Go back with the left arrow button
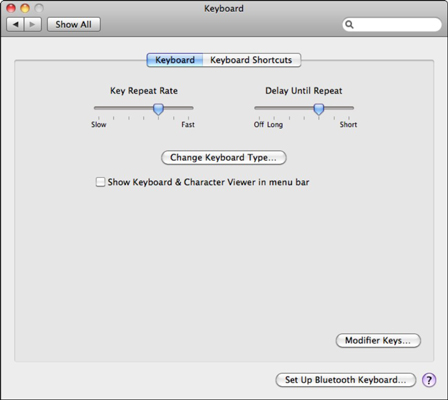Viewport: 448px width, 400px height. click(15, 25)
